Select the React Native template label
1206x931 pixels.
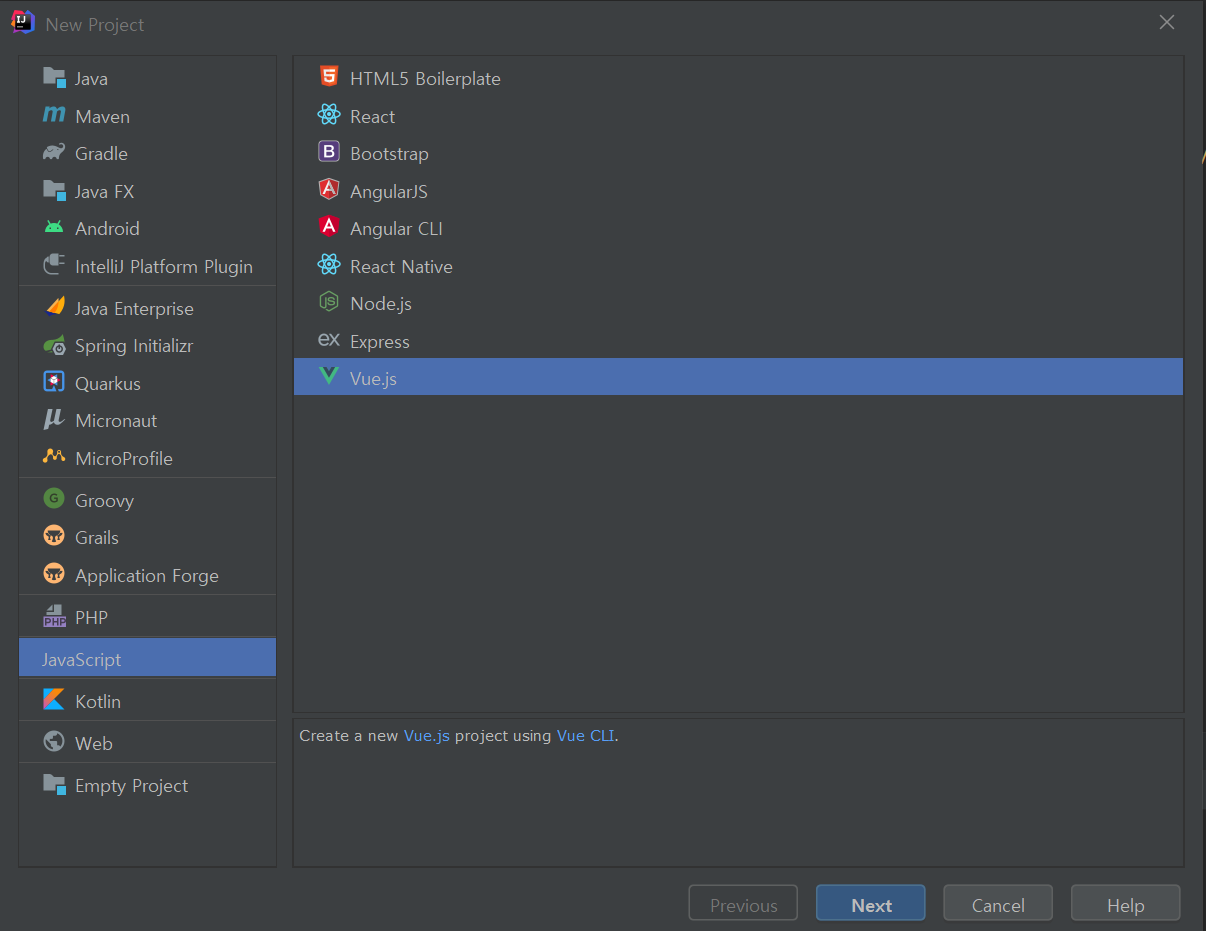(x=401, y=266)
